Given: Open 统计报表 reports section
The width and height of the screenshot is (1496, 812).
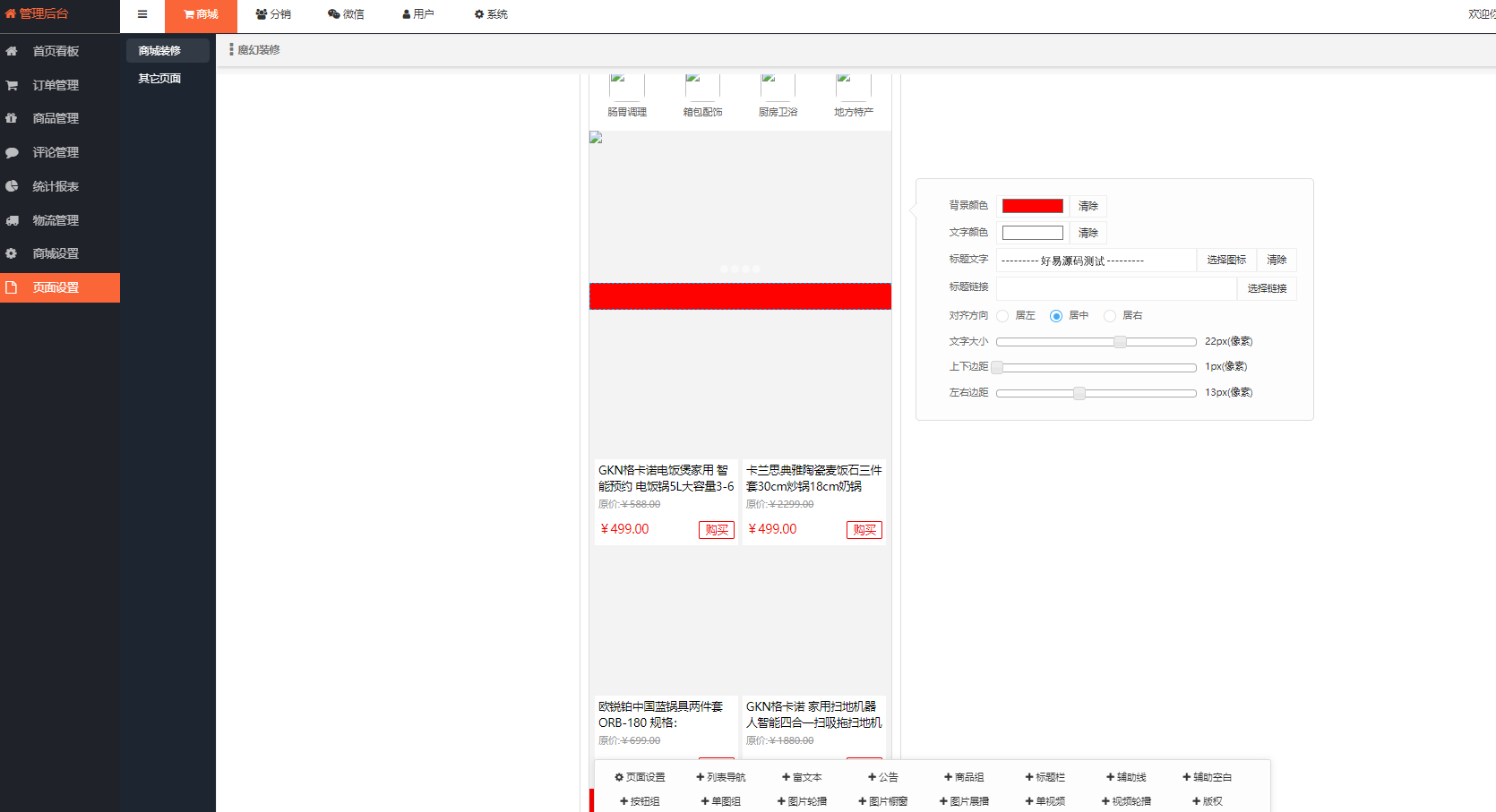Looking at the screenshot, I should (56, 186).
